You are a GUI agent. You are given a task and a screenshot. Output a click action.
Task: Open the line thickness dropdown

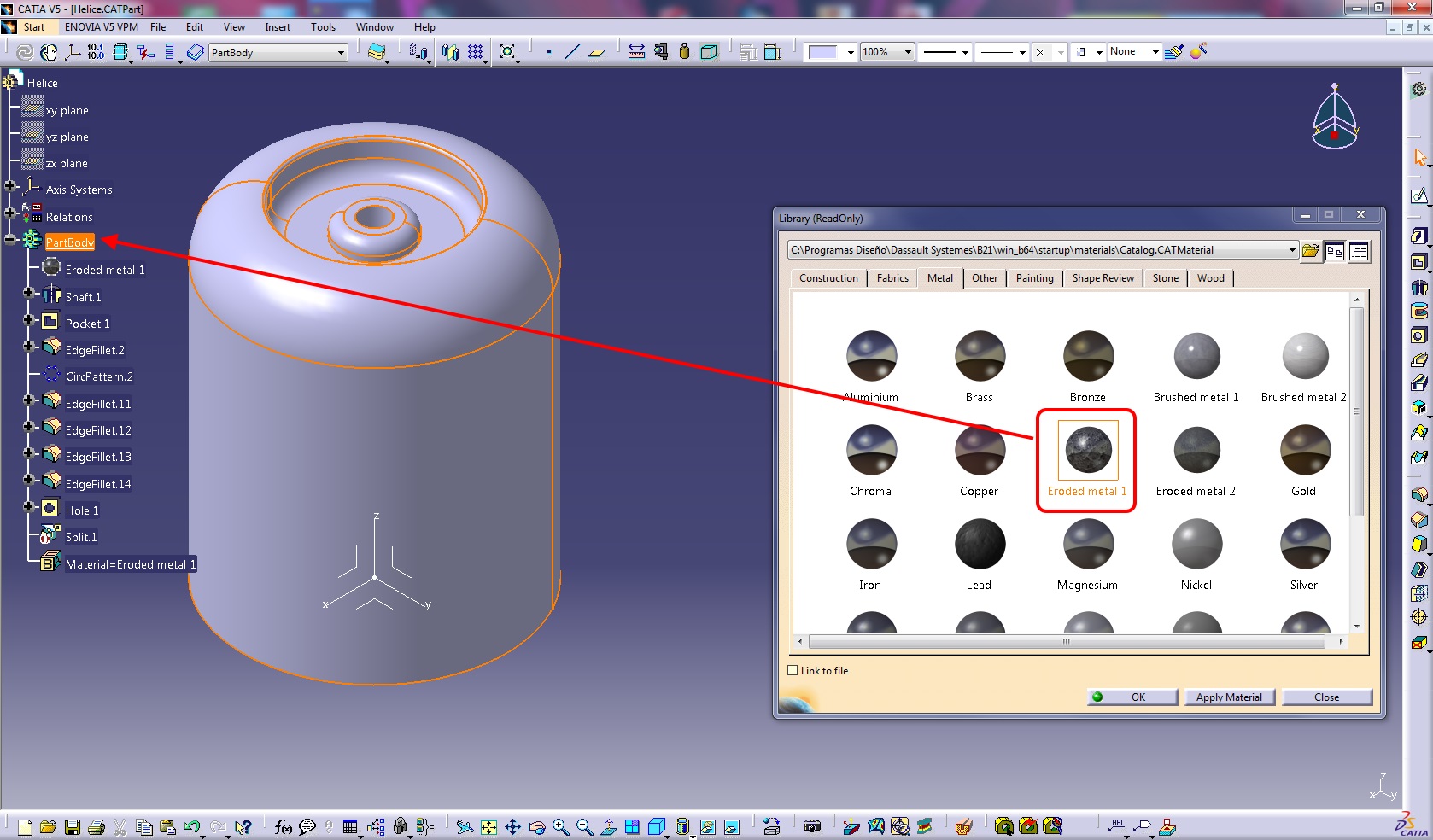pos(965,52)
